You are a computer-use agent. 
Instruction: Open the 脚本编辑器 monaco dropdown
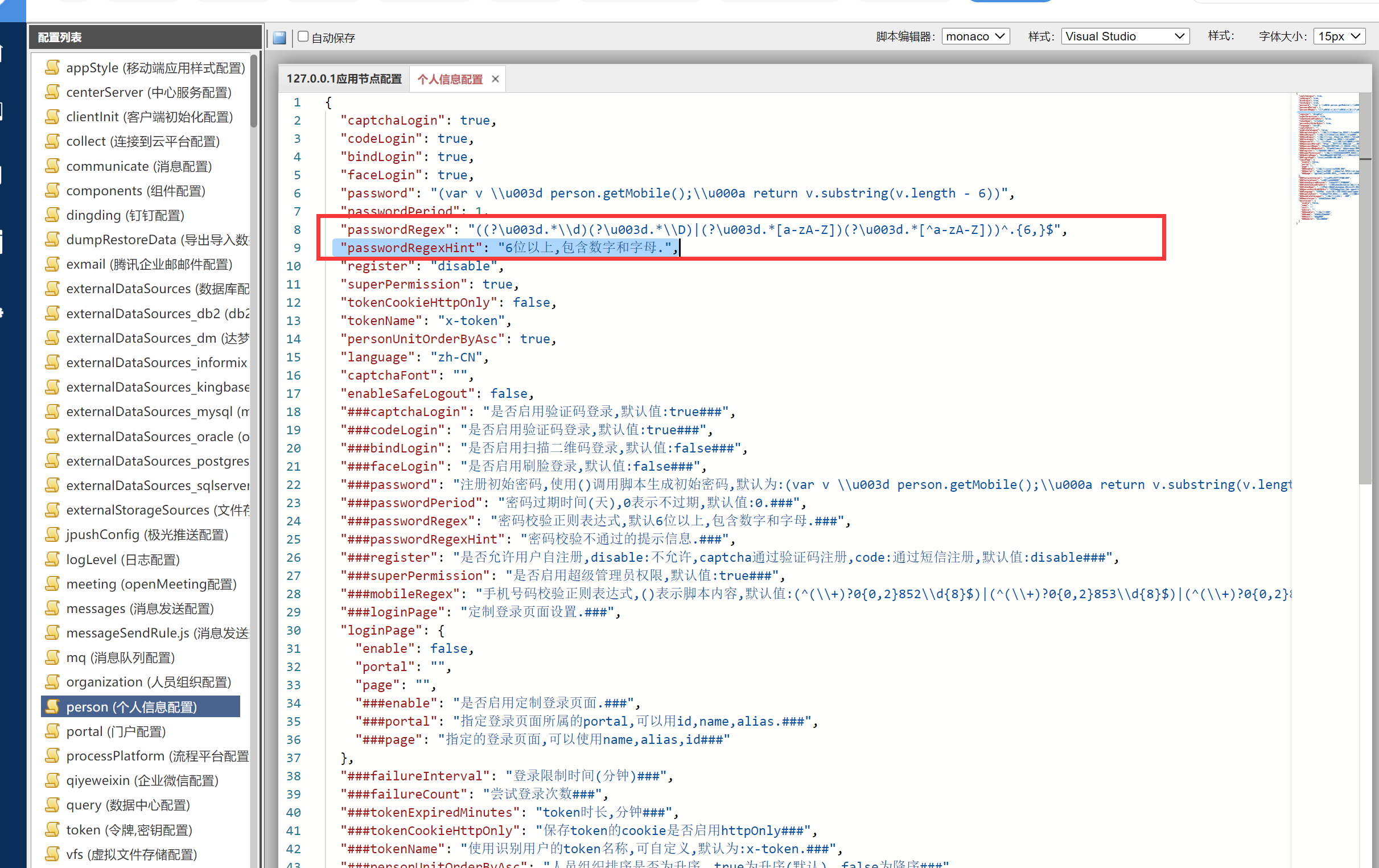point(975,36)
